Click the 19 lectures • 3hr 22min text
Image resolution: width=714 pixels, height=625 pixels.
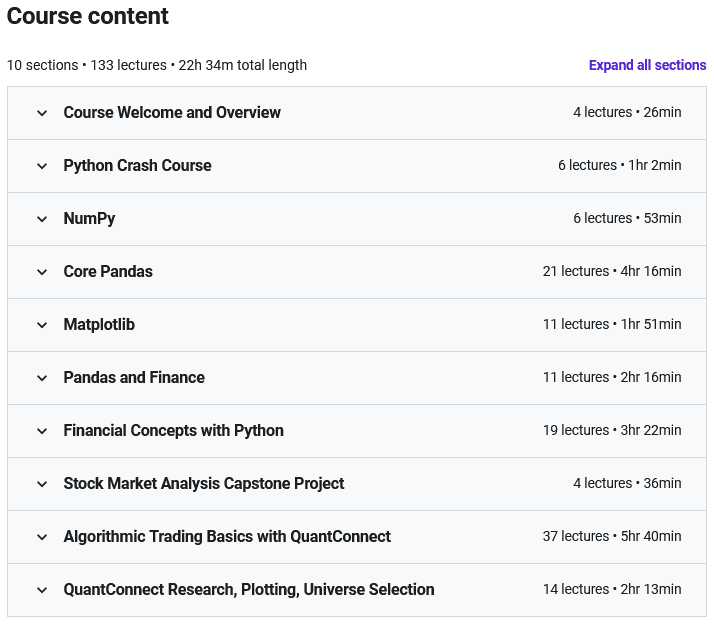[x=612, y=431]
